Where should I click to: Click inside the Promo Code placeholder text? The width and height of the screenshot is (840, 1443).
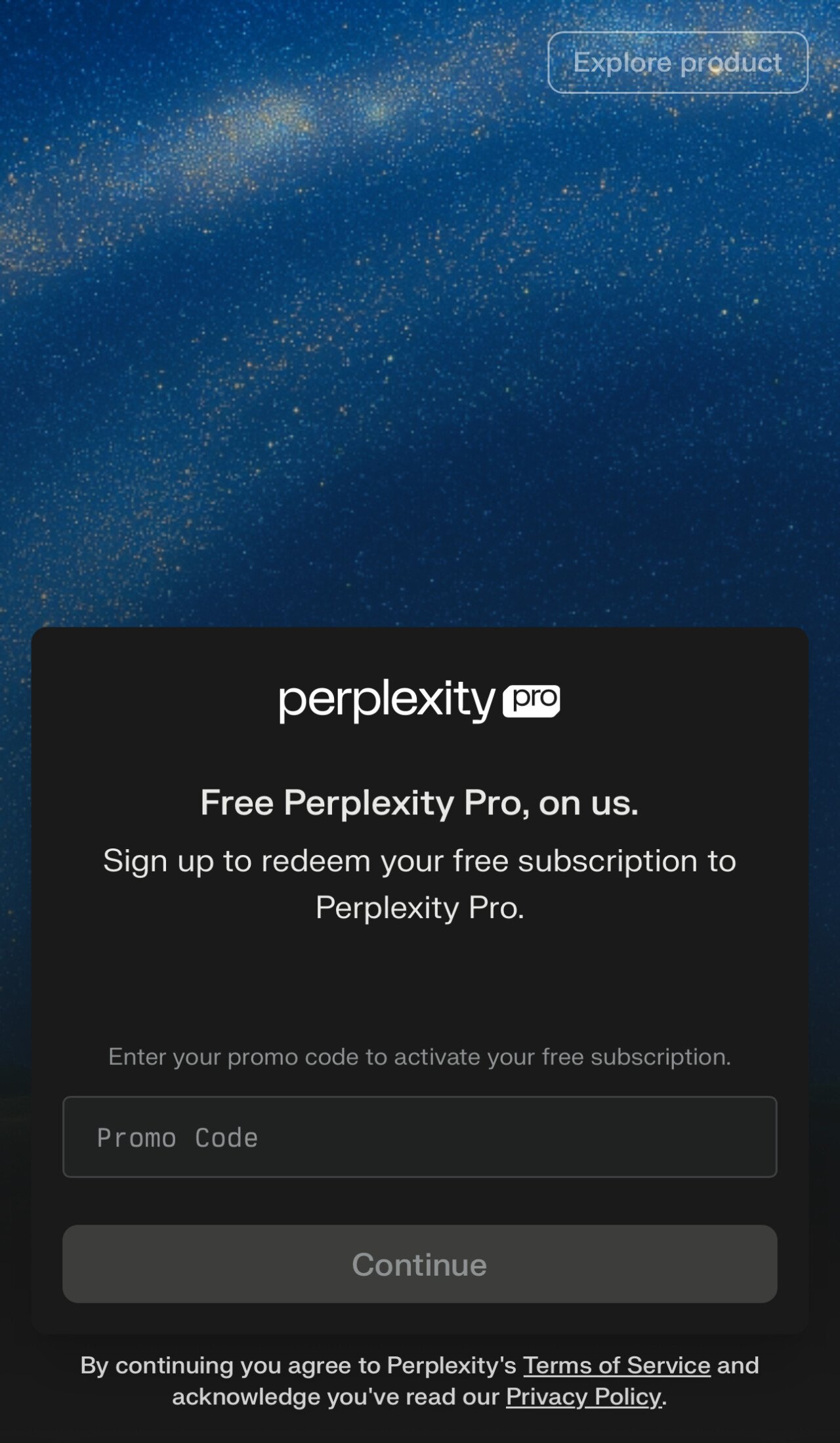pyautogui.click(x=176, y=1137)
